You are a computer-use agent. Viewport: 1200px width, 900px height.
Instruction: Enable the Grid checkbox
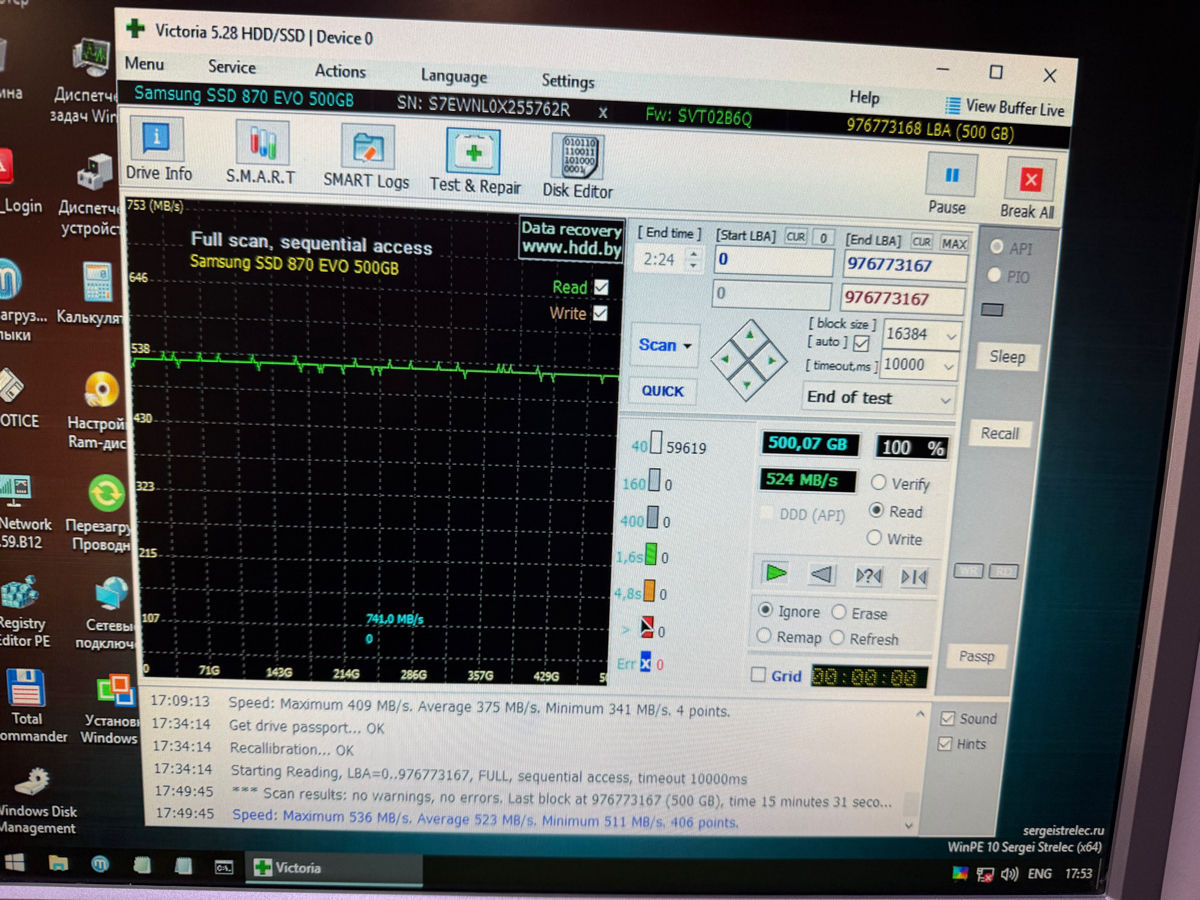coord(759,676)
